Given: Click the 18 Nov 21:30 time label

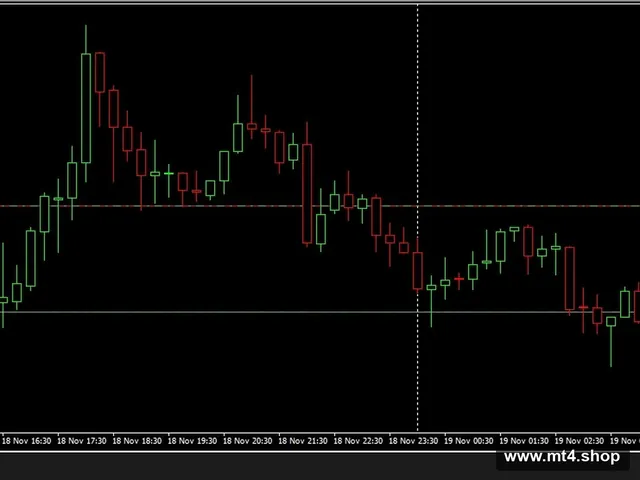Looking at the screenshot, I should click(x=303, y=441).
